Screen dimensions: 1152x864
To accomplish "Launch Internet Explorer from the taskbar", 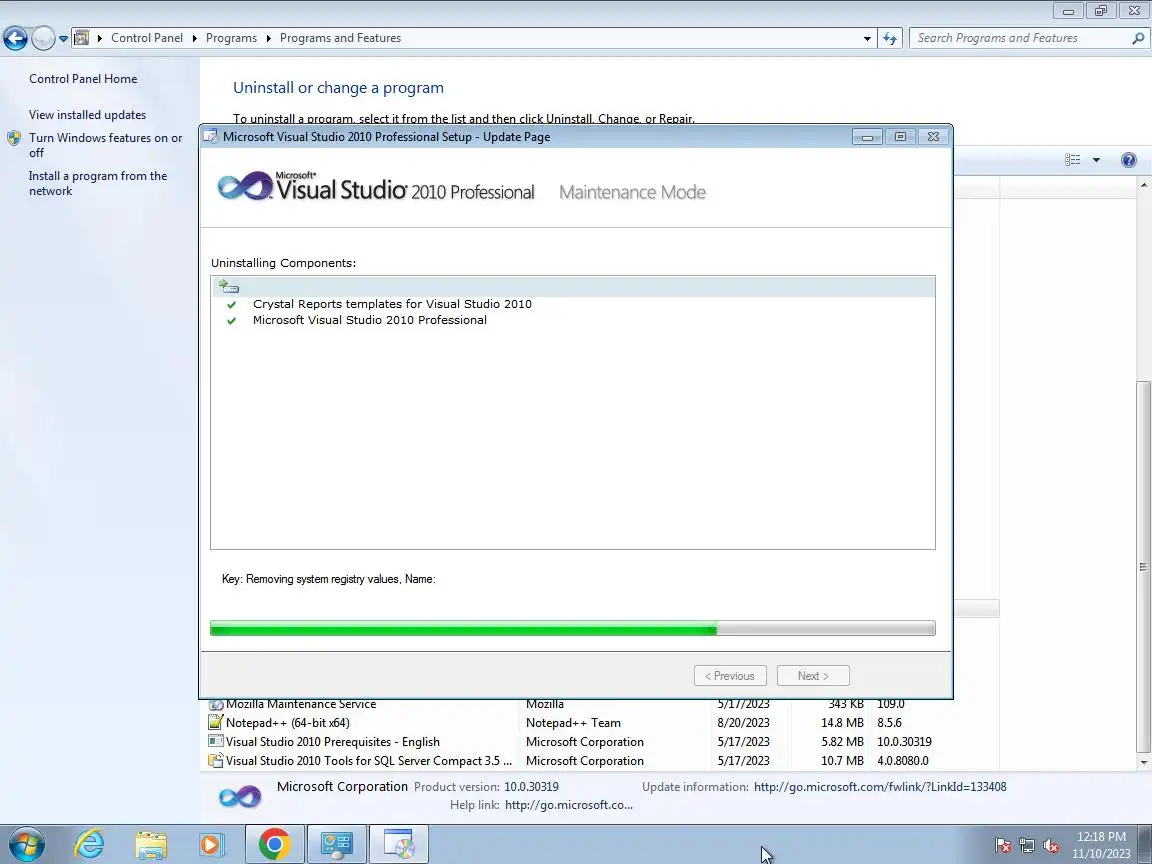I will pos(90,844).
